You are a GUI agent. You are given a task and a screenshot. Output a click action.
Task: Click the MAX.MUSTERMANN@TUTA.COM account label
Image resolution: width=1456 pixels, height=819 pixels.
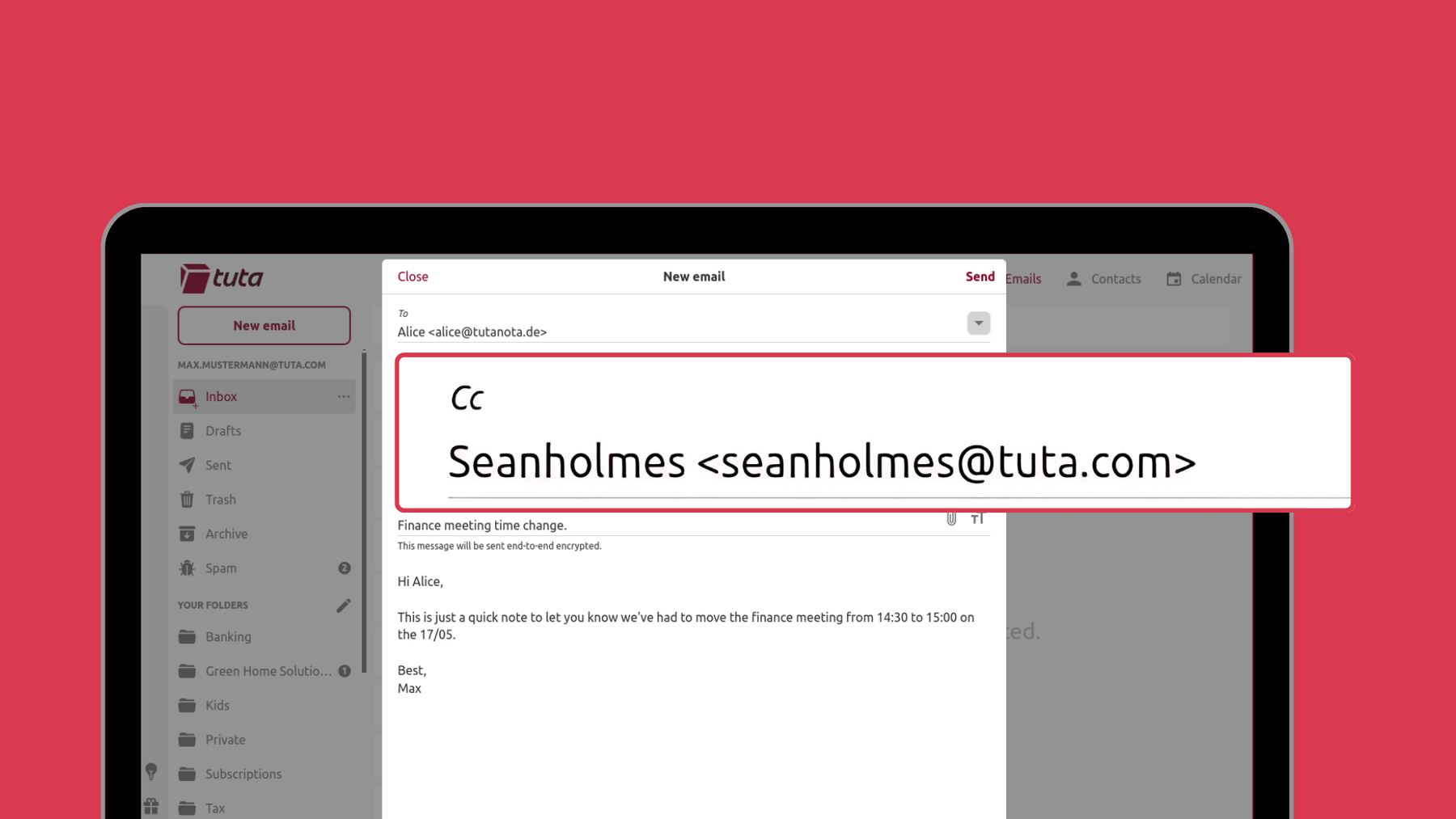click(252, 365)
